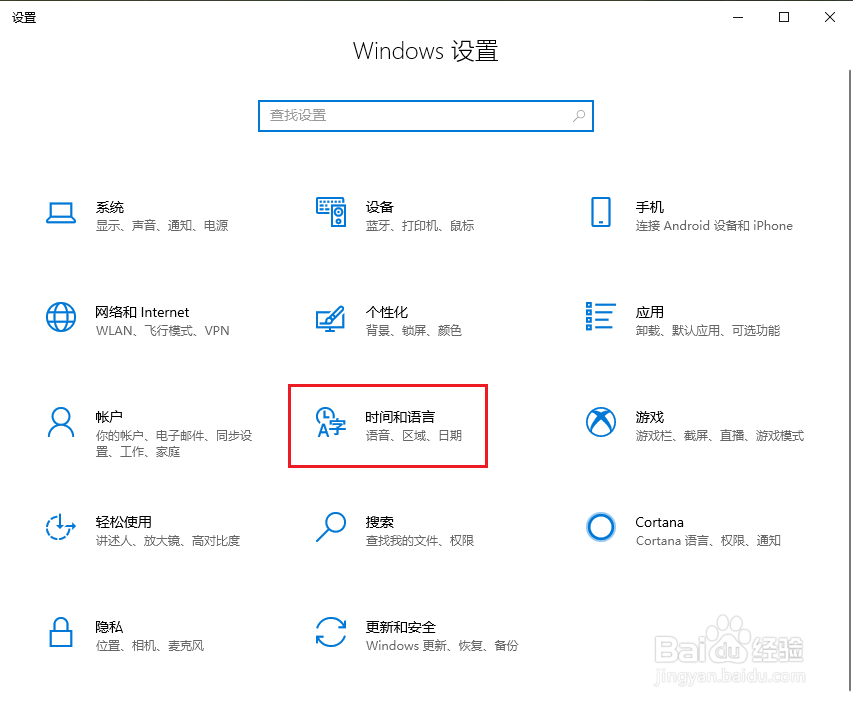853x706 pixels.
Task: Click the 更新和安全 category title
Action: pos(400,627)
